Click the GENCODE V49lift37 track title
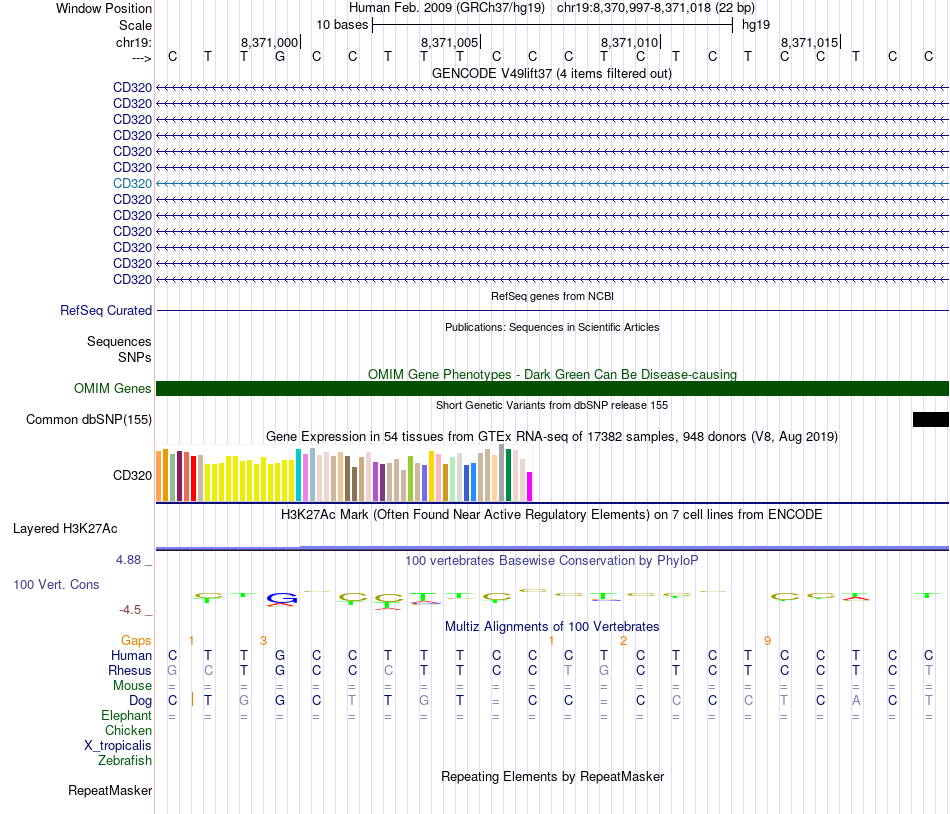This screenshot has height=814, width=950. (x=551, y=73)
